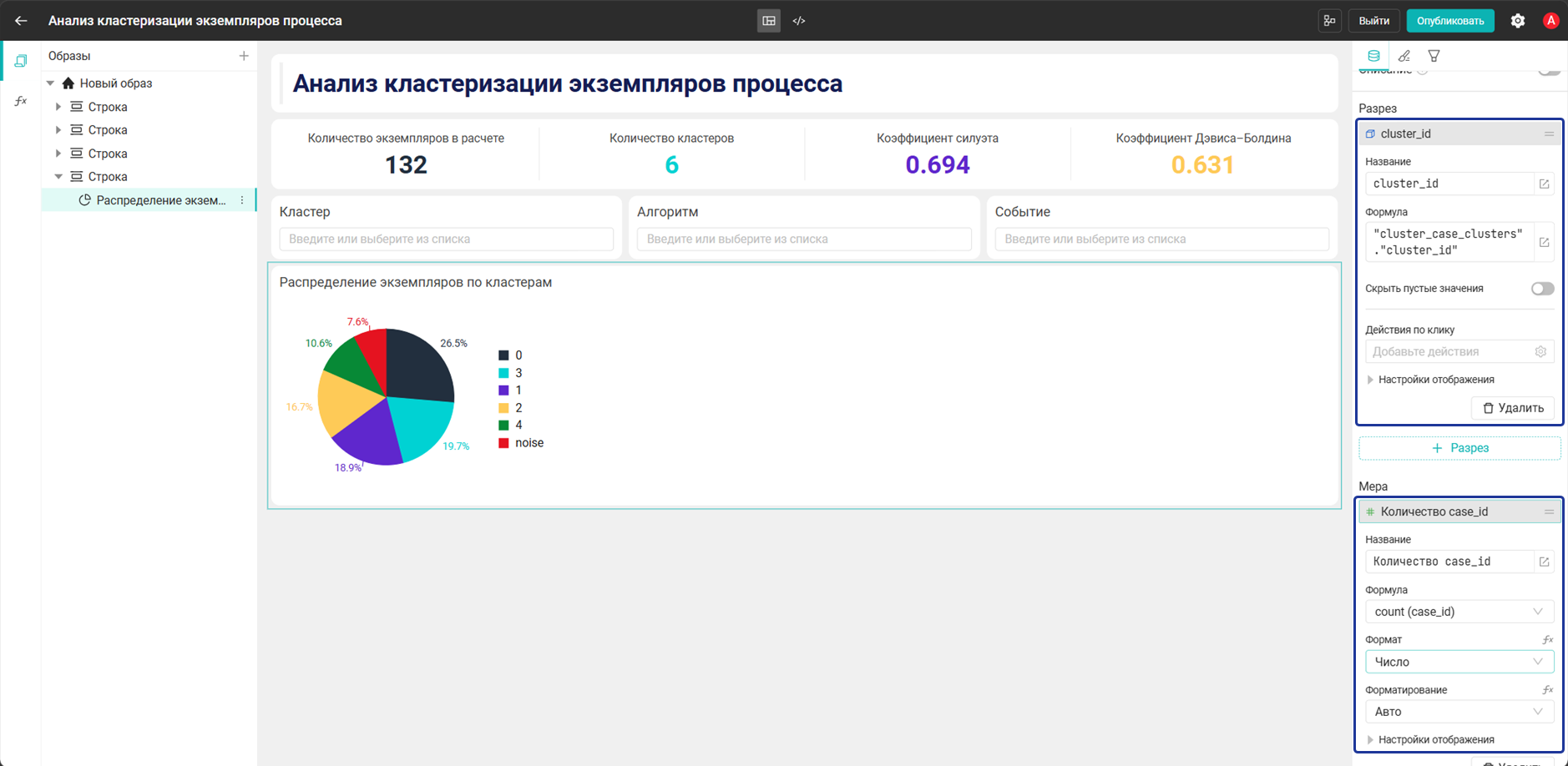The image size is (1568, 766).
Task: Open the Формула count (case_id) dropdown
Action: coord(1459,612)
